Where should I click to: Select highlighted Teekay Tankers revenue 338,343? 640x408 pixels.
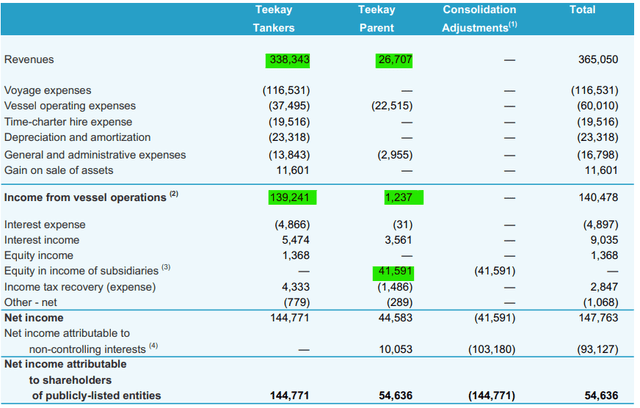click(288, 60)
